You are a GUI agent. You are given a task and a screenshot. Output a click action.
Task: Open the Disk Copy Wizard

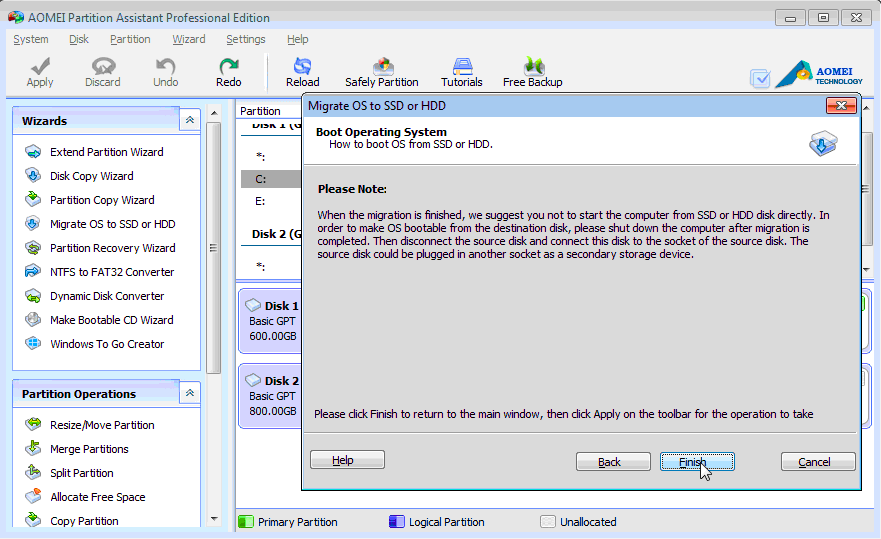click(92, 176)
